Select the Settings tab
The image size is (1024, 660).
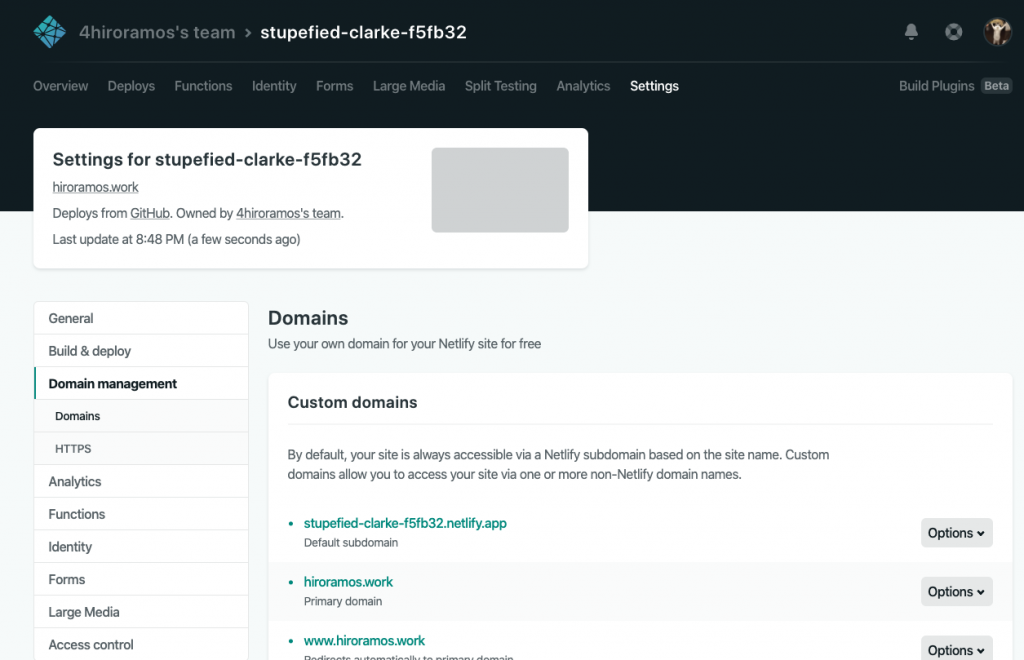(654, 86)
